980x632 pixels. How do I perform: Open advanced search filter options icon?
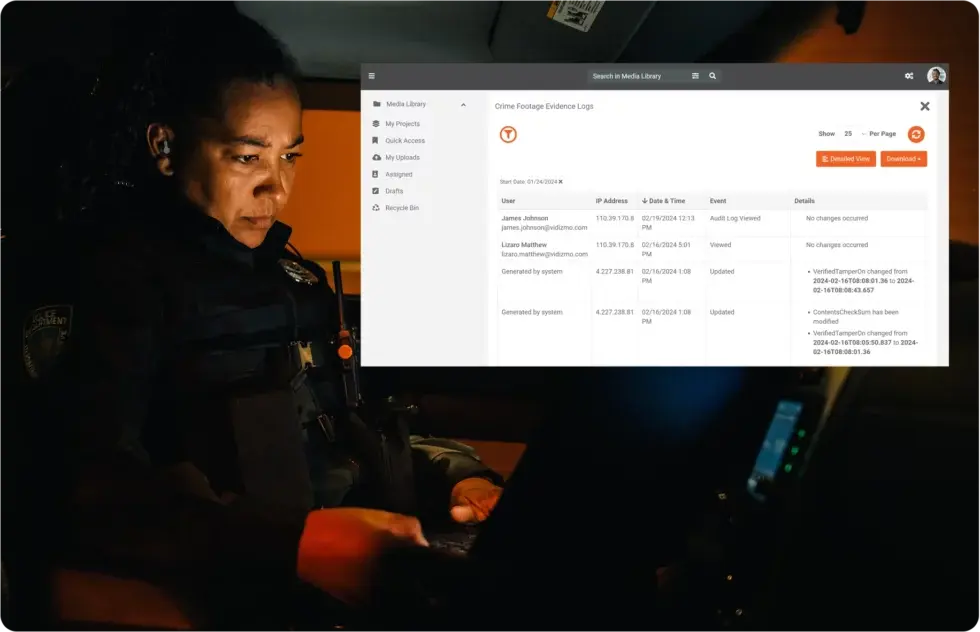(695, 76)
